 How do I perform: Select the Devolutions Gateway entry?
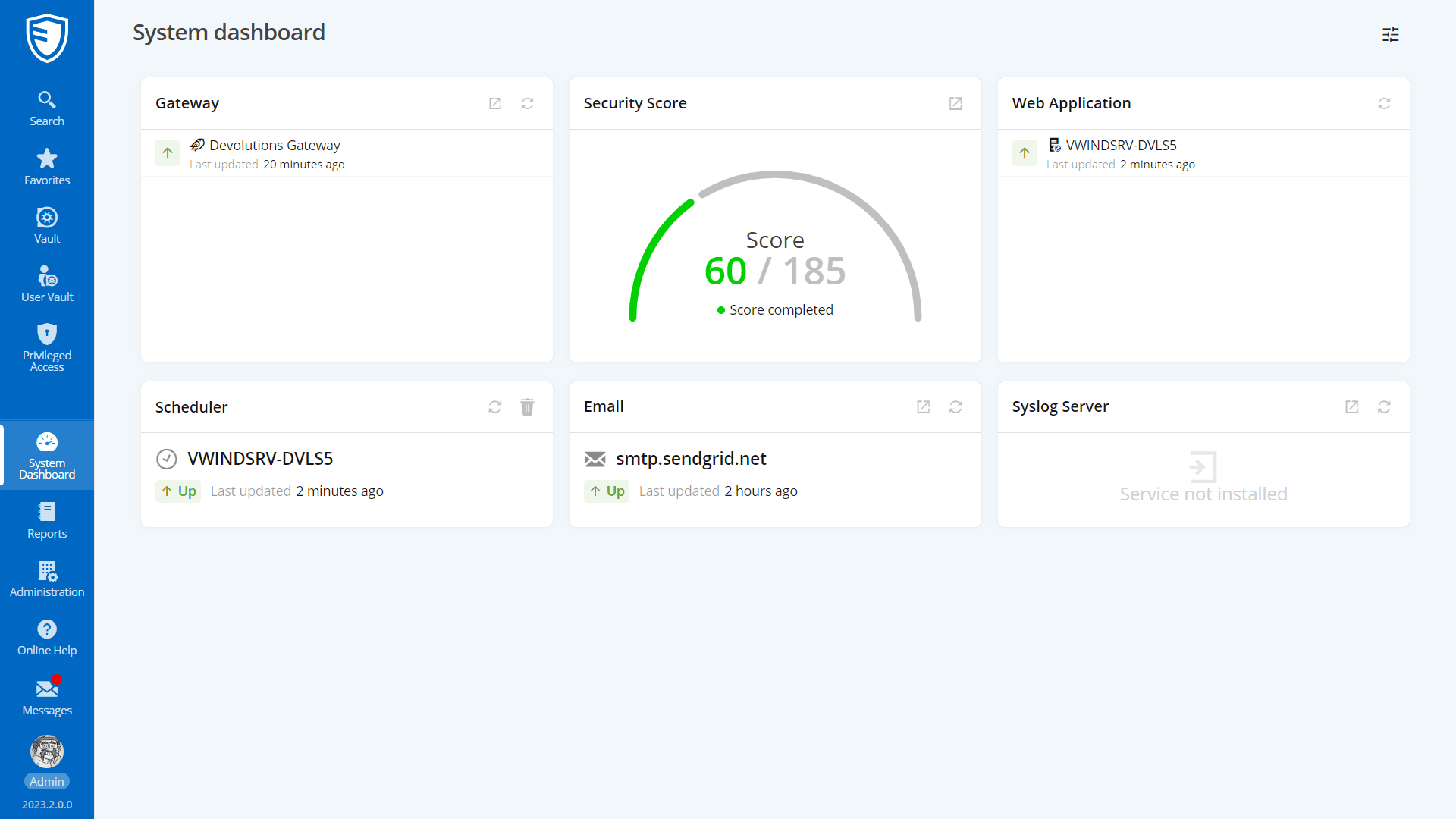click(x=275, y=145)
